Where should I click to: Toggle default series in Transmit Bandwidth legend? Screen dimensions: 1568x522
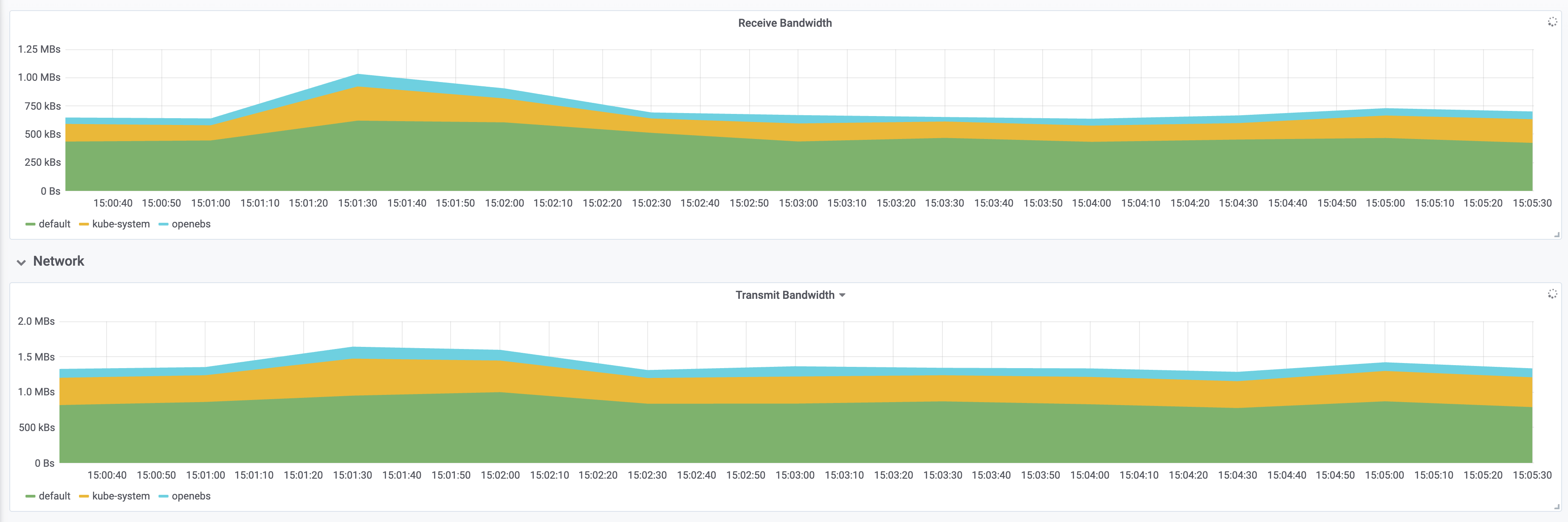click(x=54, y=496)
